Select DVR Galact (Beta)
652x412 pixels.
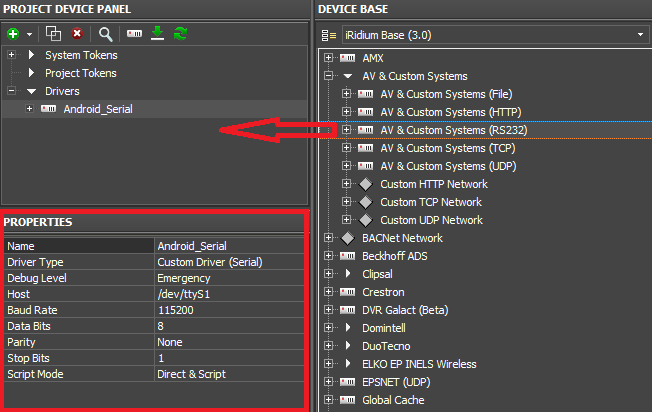(405, 310)
